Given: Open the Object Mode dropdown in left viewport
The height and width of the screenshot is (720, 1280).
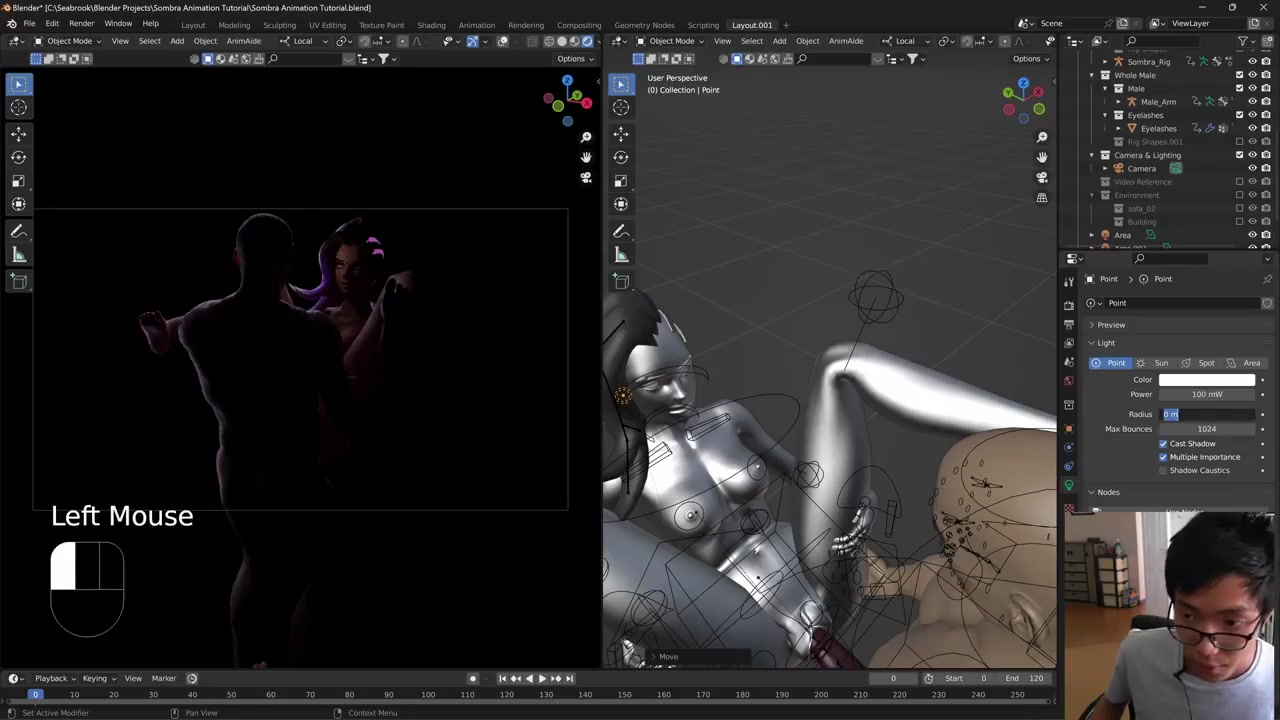Looking at the screenshot, I should coord(69,41).
